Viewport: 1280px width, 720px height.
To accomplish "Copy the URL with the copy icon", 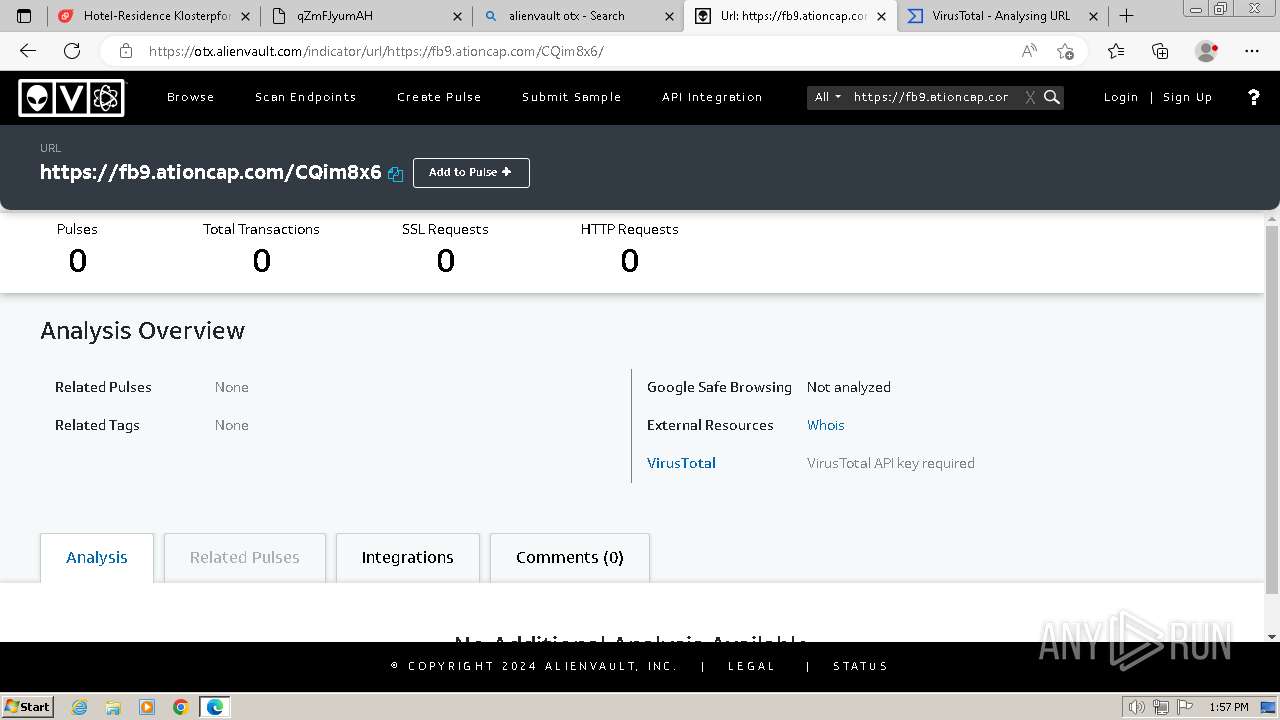I will (395, 174).
